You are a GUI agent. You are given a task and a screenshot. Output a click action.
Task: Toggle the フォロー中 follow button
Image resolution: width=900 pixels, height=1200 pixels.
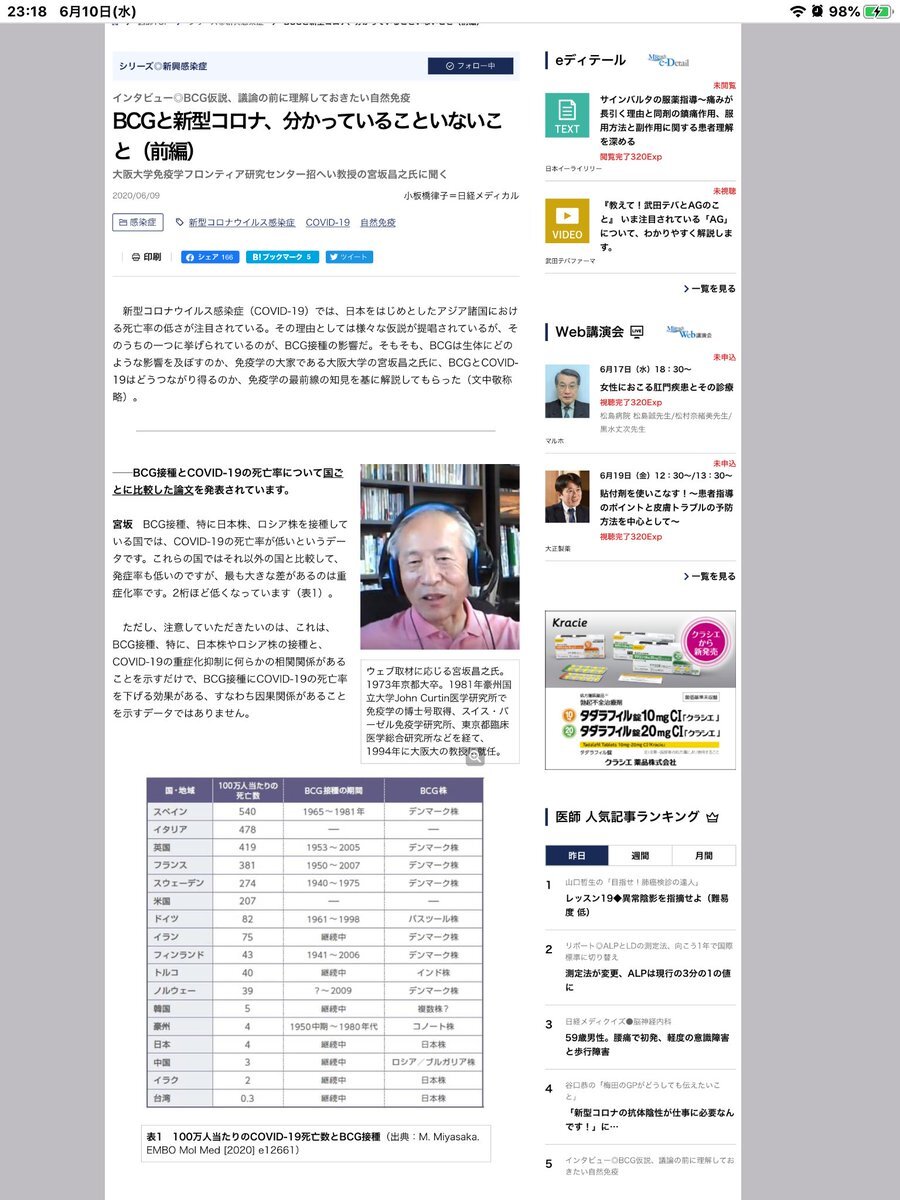tap(469, 66)
